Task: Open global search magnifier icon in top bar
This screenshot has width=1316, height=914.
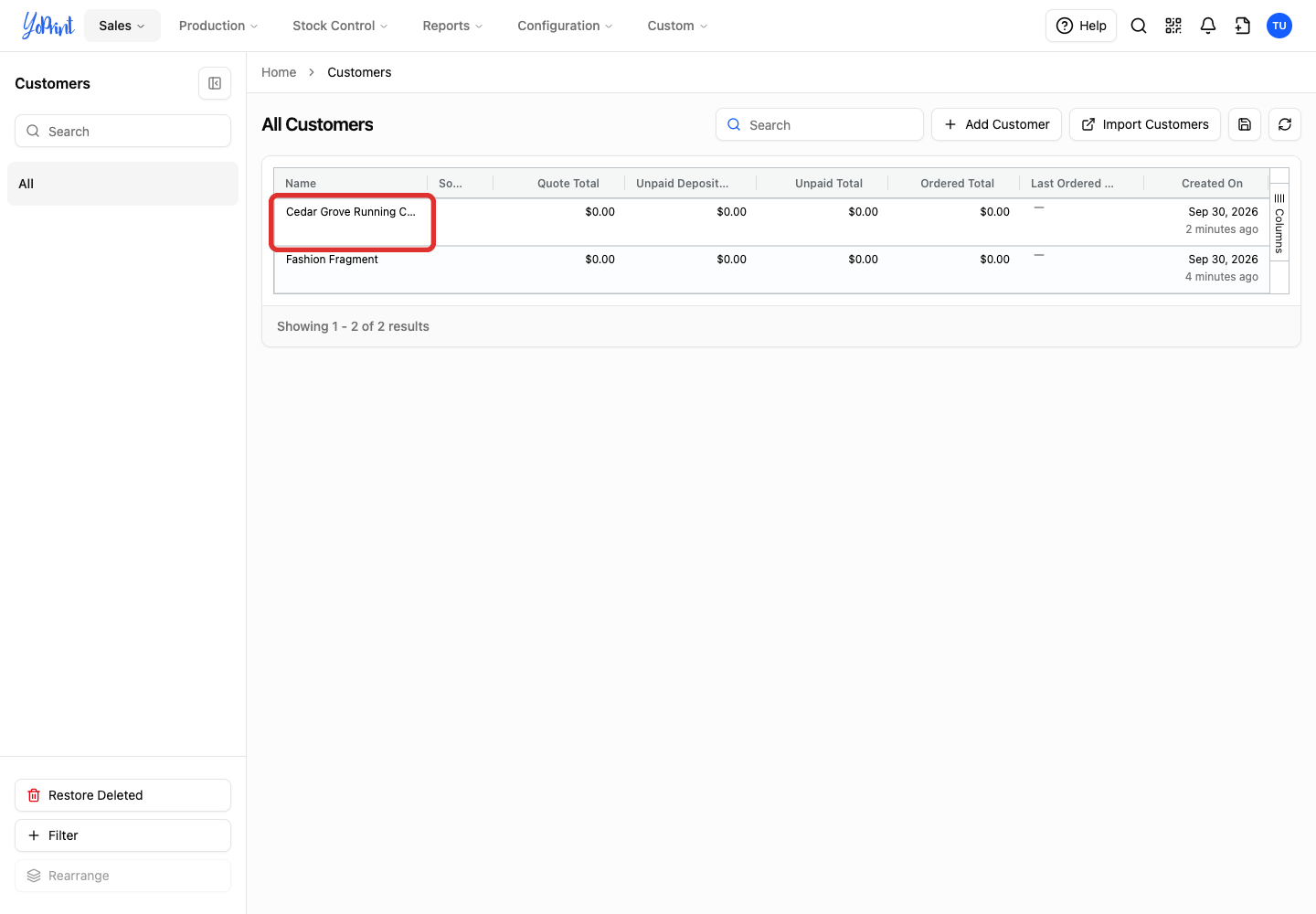Action: click(1139, 26)
